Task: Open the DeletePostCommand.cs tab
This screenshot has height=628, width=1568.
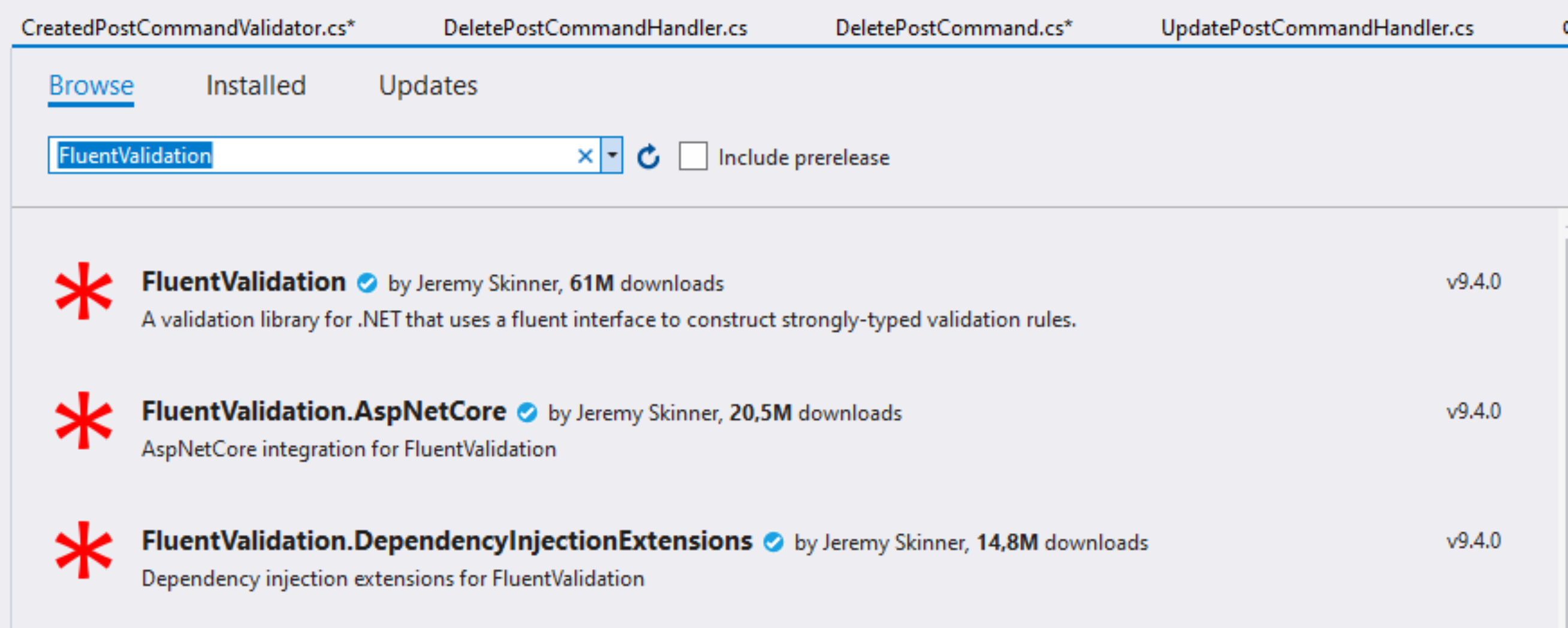Action: (x=954, y=28)
